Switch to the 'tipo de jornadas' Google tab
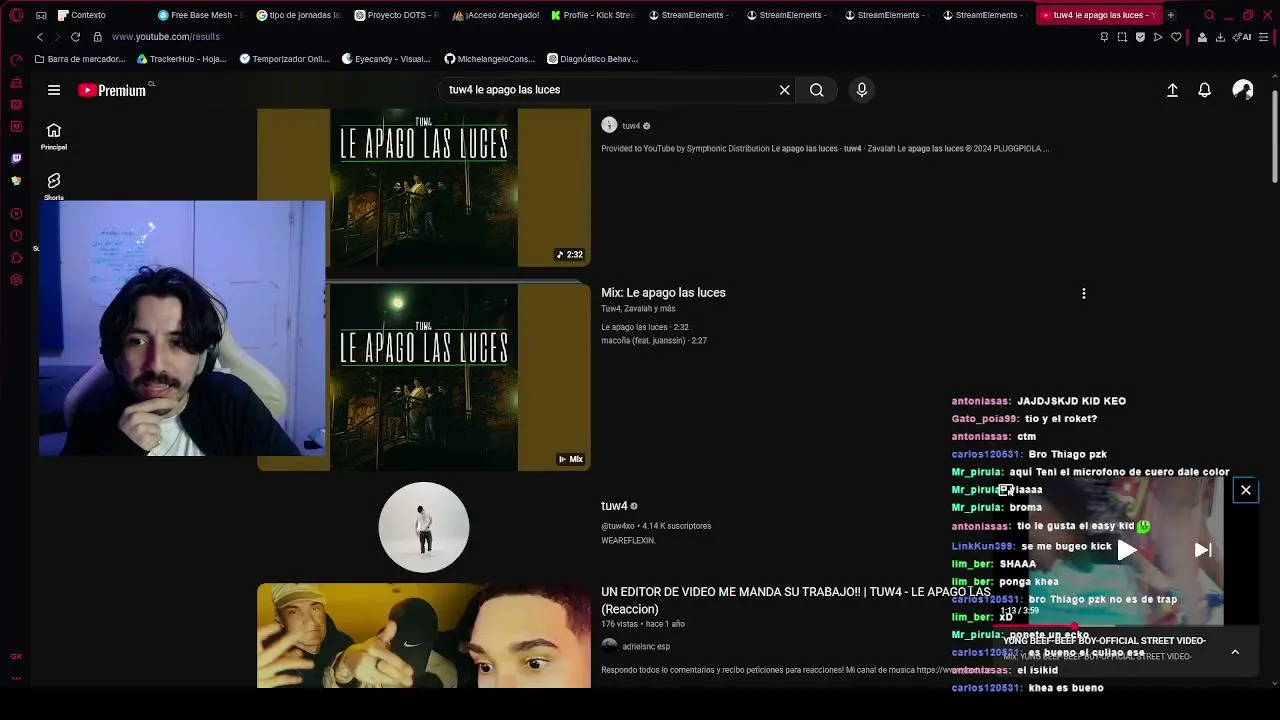This screenshot has height=720, width=1280. pos(298,15)
